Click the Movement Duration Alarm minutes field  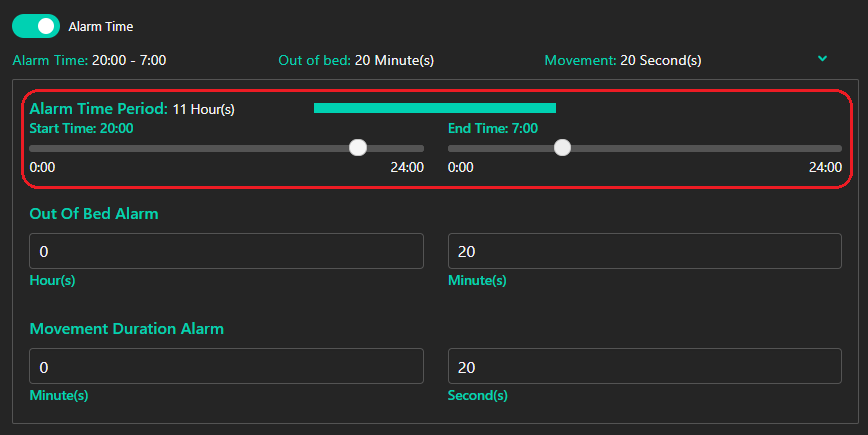pos(226,366)
